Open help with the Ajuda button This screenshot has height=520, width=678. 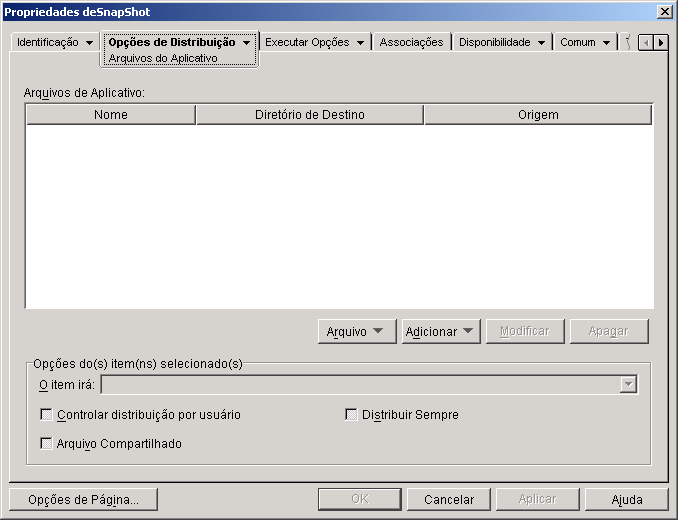click(627, 500)
